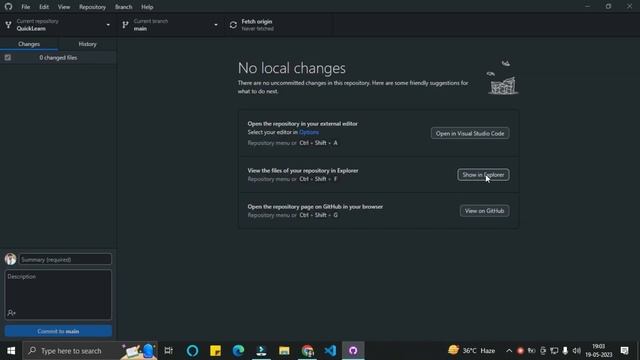Click the add co-authors icon in description box
This screenshot has width=640, height=360.
point(11,313)
